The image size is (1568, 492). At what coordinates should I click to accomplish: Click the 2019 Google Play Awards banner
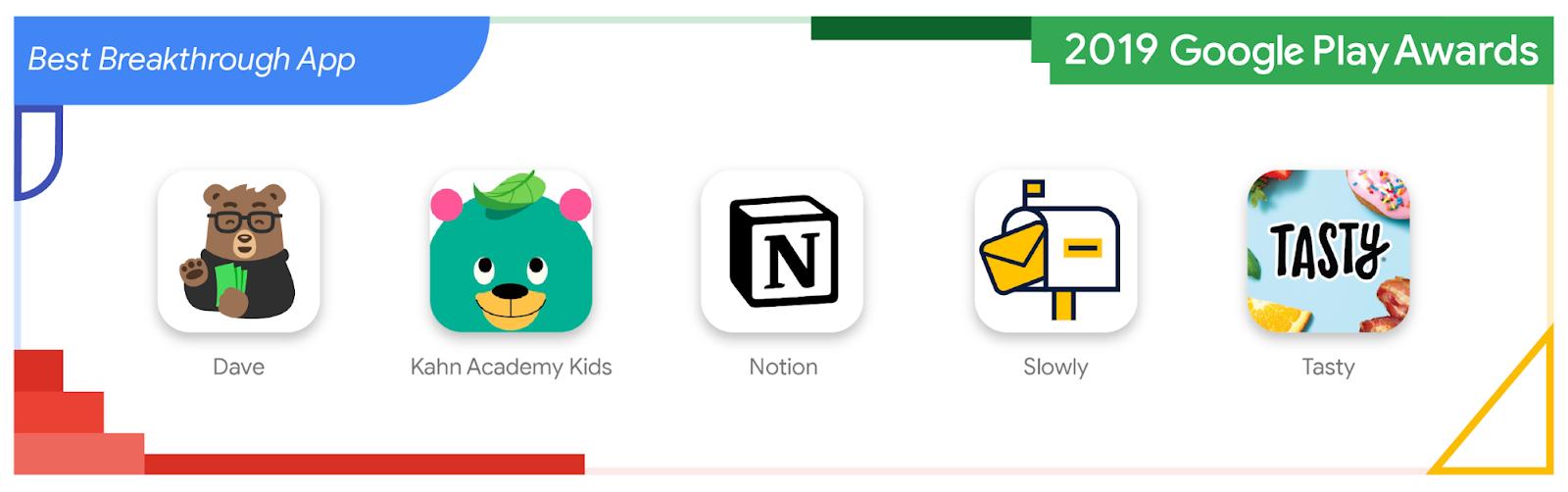[1300, 51]
